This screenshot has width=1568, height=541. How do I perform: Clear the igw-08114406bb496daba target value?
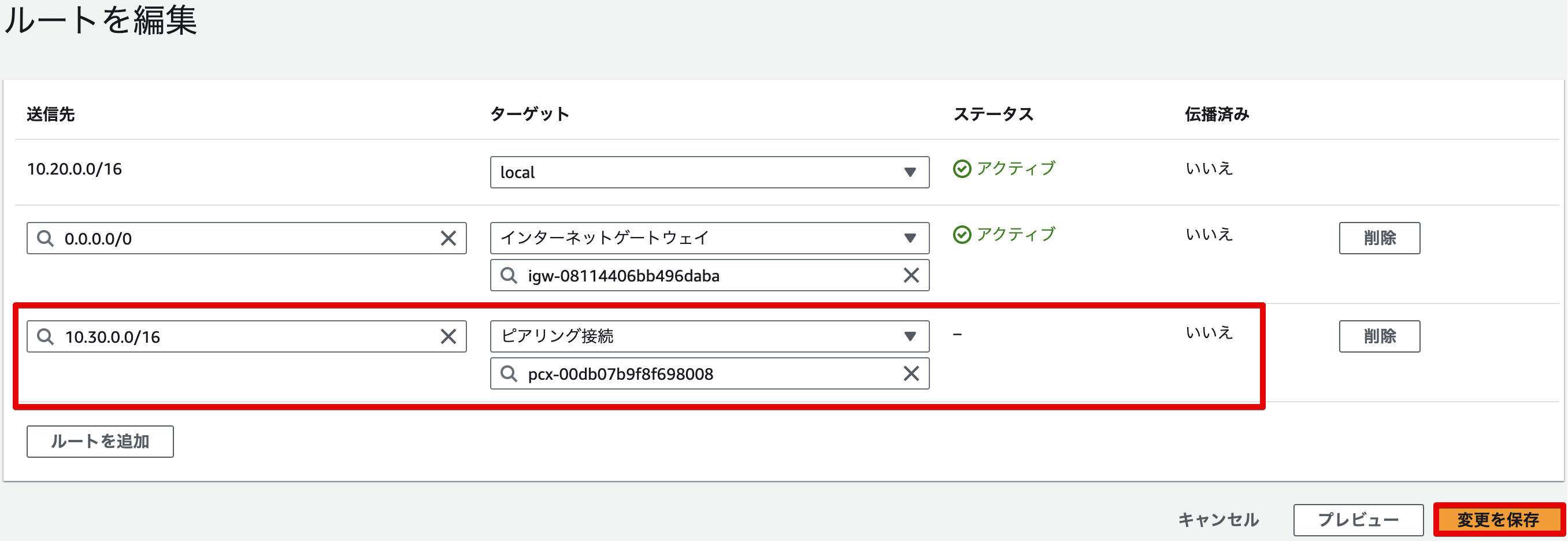(911, 276)
